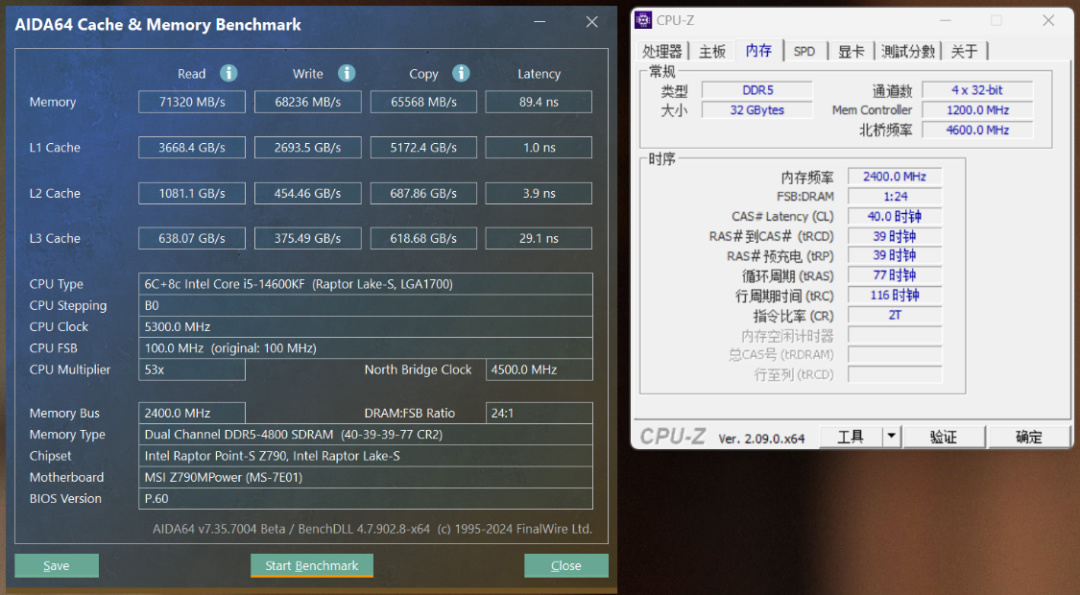Click the L3 Cache Copy value 618.68 GB/s
1080x595 pixels.
point(424,238)
